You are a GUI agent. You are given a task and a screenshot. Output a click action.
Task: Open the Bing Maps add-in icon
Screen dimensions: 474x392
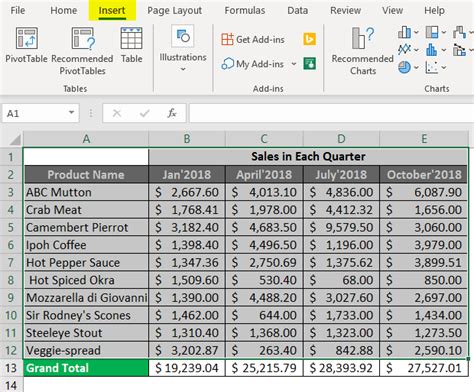(x=310, y=39)
